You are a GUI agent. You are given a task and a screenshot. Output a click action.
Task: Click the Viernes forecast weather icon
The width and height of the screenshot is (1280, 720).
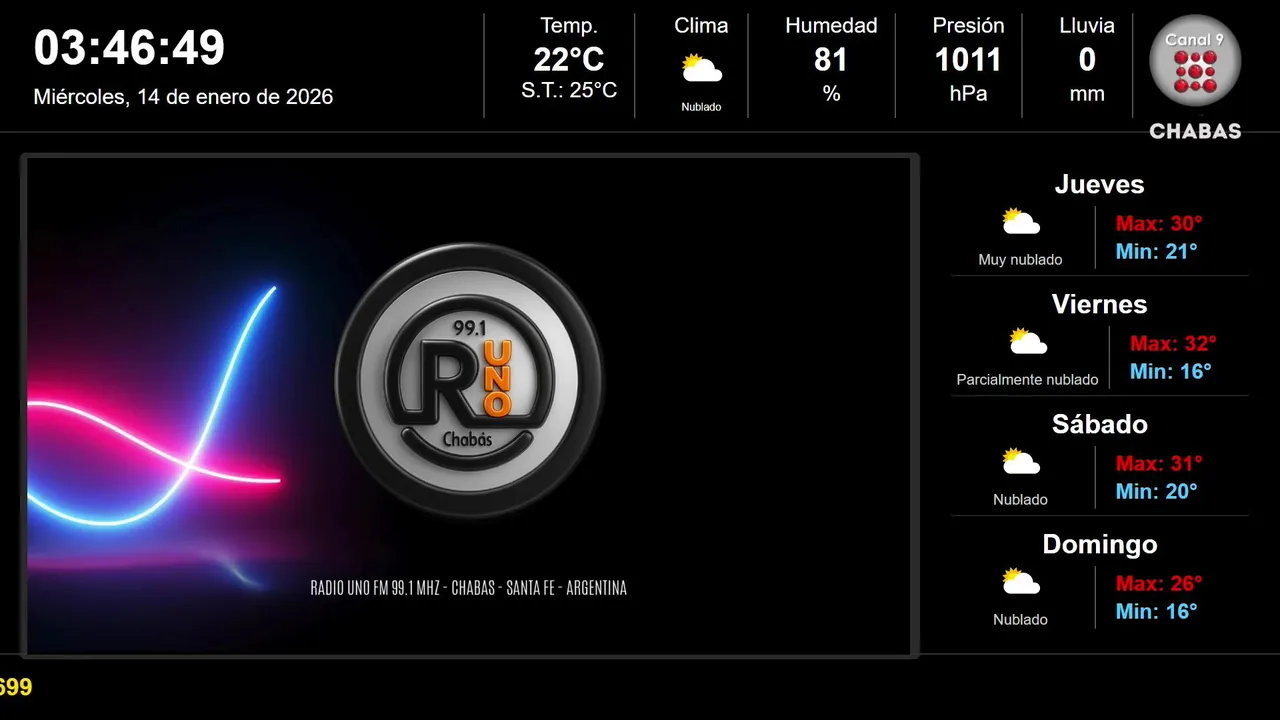[1028, 341]
